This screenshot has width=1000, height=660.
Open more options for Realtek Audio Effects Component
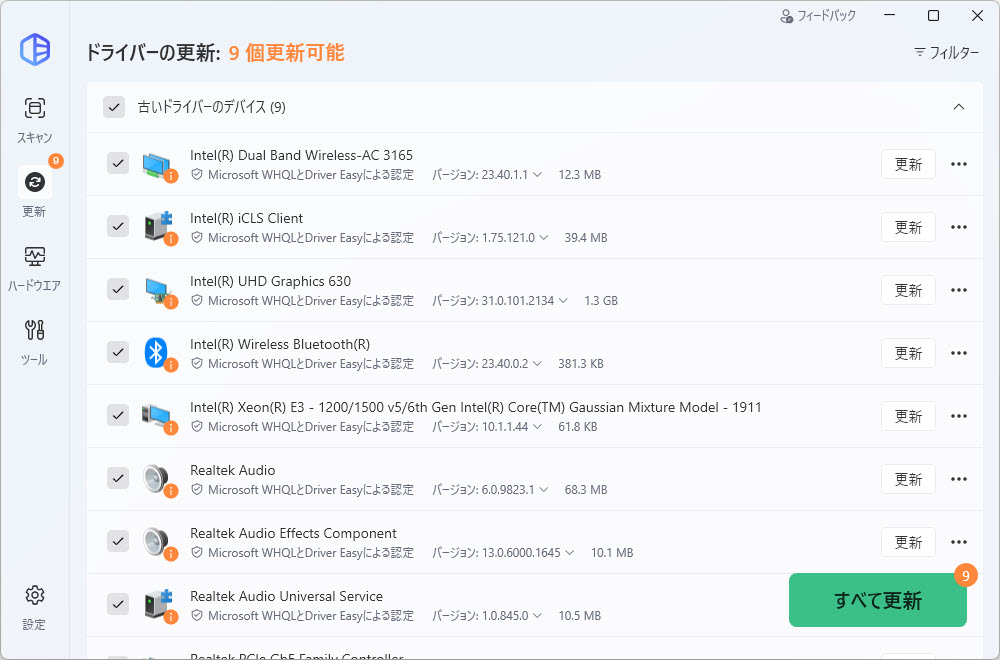(959, 542)
